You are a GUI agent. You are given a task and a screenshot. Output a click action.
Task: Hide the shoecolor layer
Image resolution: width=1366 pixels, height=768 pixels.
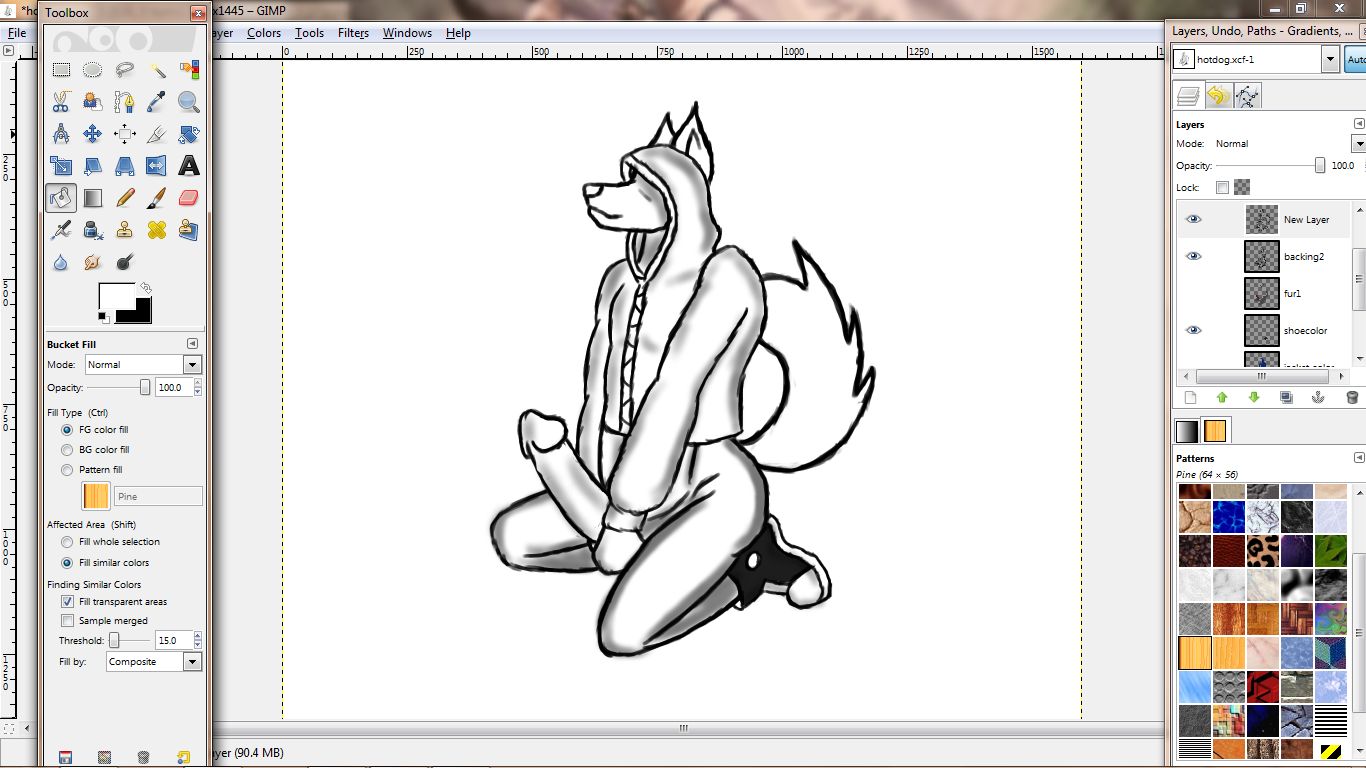[x=1193, y=330]
